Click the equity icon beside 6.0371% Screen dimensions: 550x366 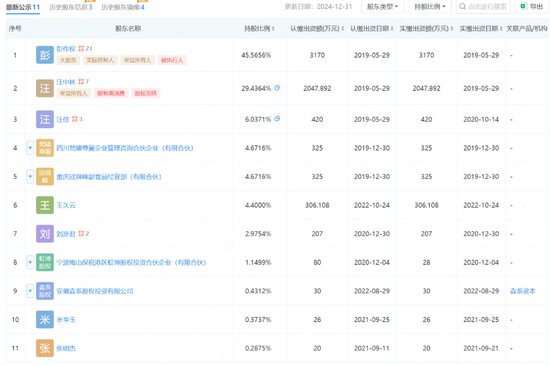(277, 119)
